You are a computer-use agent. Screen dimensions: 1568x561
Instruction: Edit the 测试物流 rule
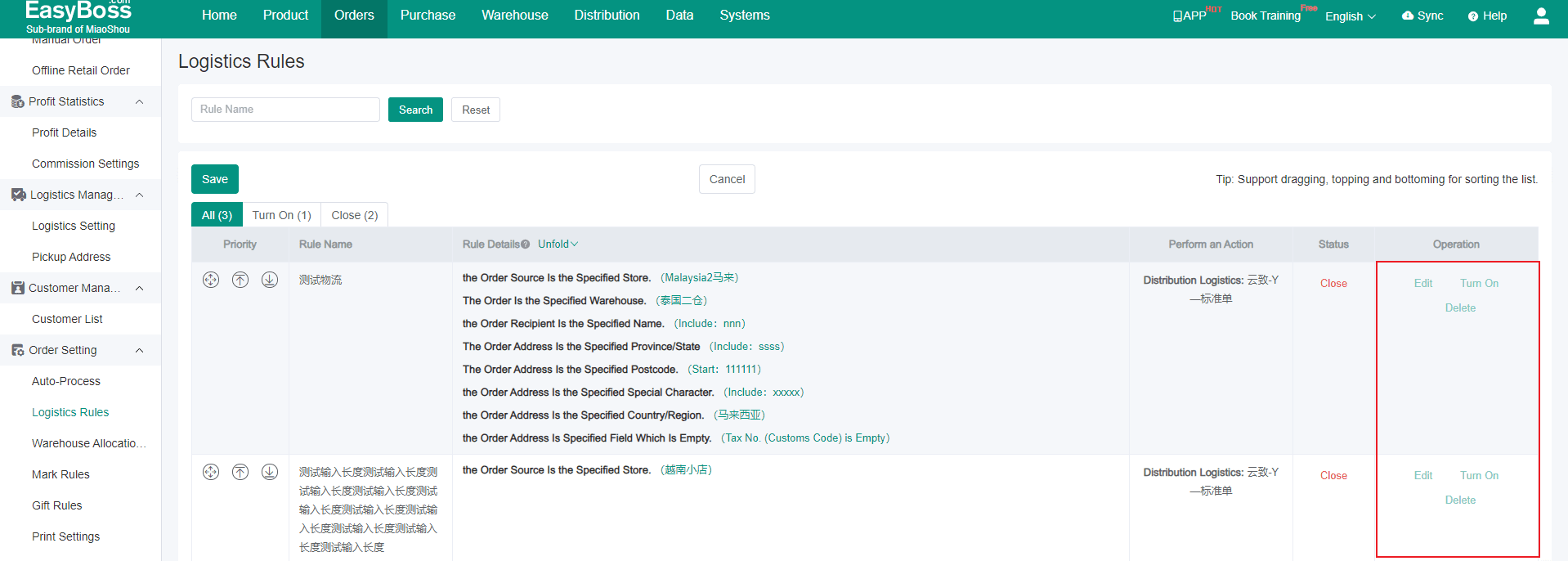pos(1423,283)
